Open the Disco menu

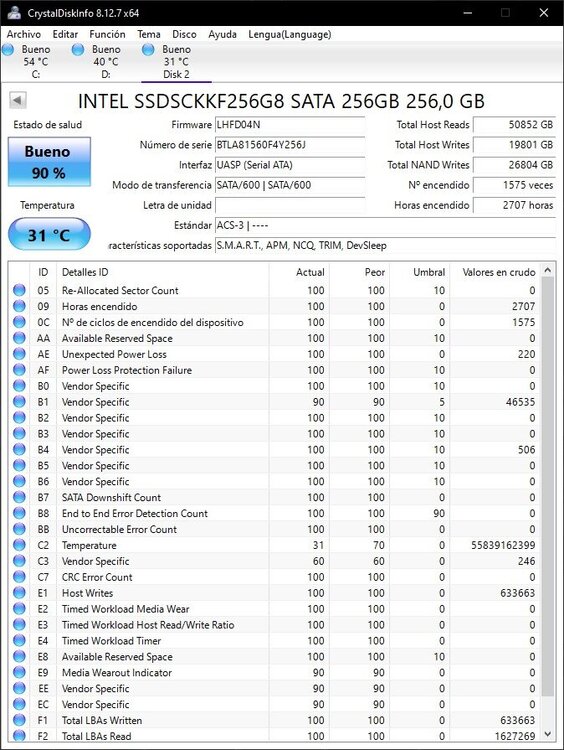(x=184, y=34)
